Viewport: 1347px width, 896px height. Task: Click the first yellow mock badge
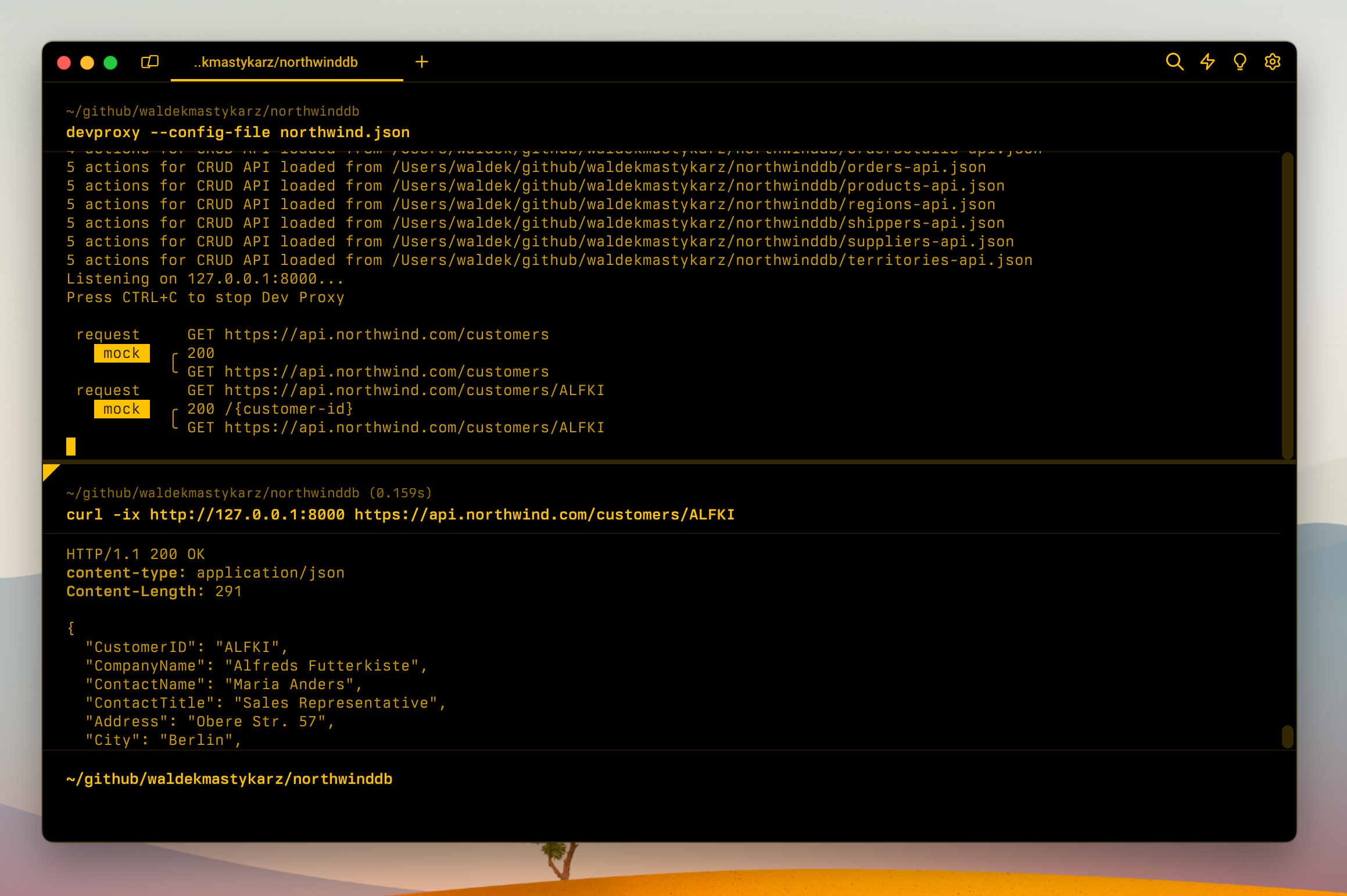click(121, 353)
